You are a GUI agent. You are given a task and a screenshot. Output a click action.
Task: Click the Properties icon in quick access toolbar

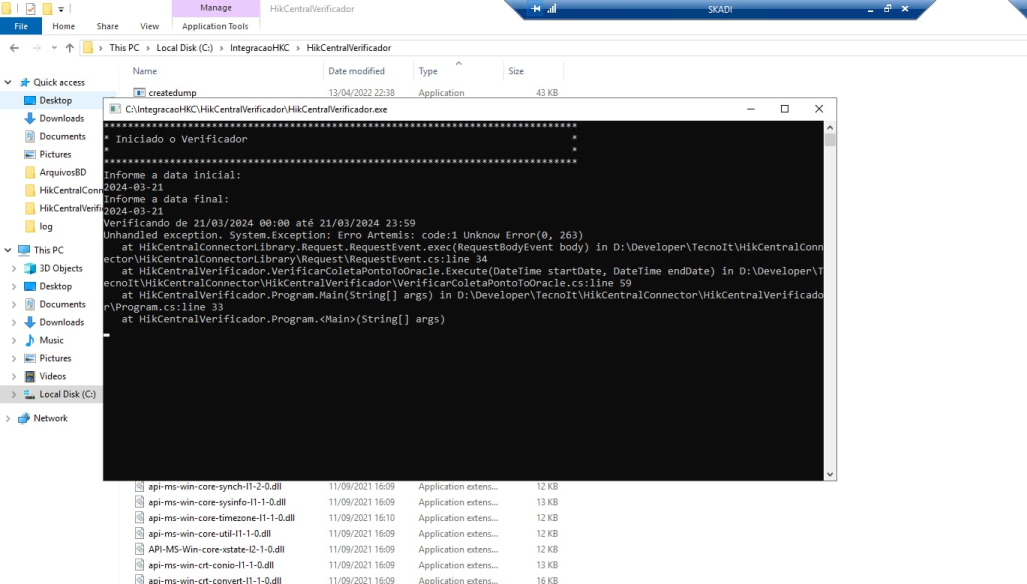pos(30,9)
